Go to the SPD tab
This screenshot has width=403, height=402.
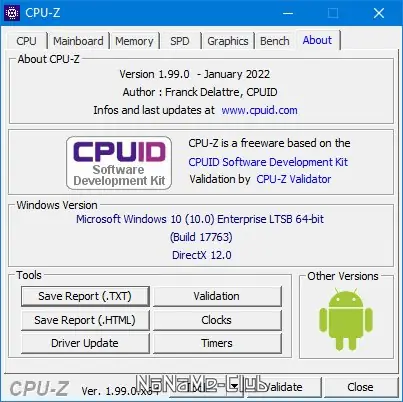180,41
